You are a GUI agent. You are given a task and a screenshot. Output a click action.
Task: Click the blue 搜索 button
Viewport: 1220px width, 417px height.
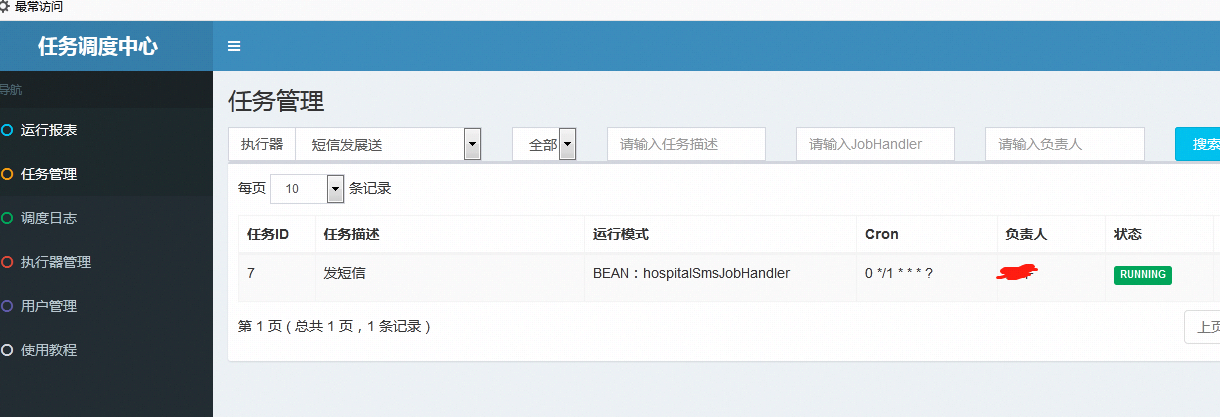(x=1198, y=144)
